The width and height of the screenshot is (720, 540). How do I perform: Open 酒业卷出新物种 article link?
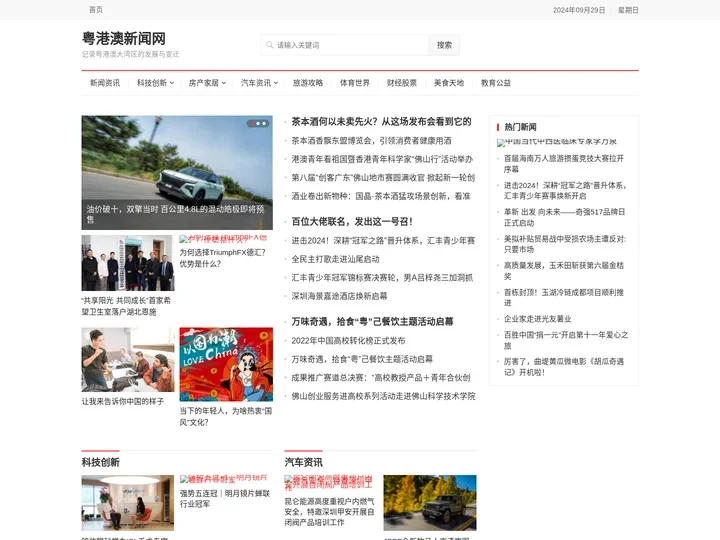tap(381, 196)
